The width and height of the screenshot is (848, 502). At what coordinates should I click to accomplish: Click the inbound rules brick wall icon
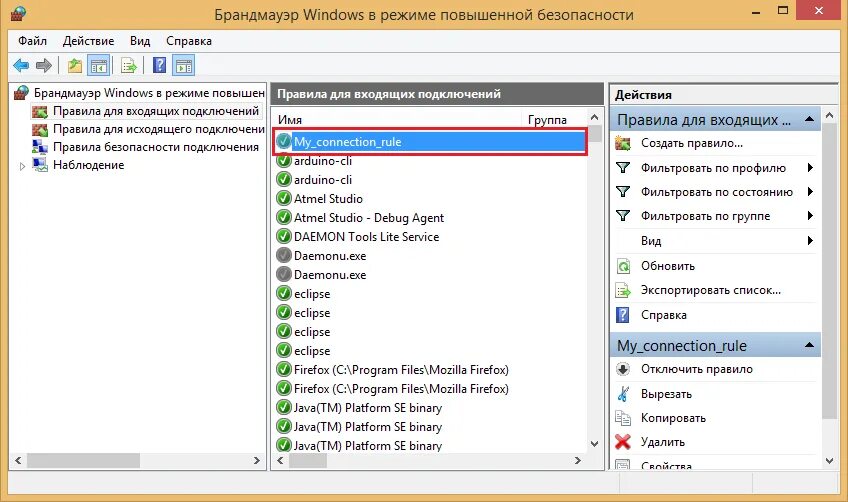40,111
